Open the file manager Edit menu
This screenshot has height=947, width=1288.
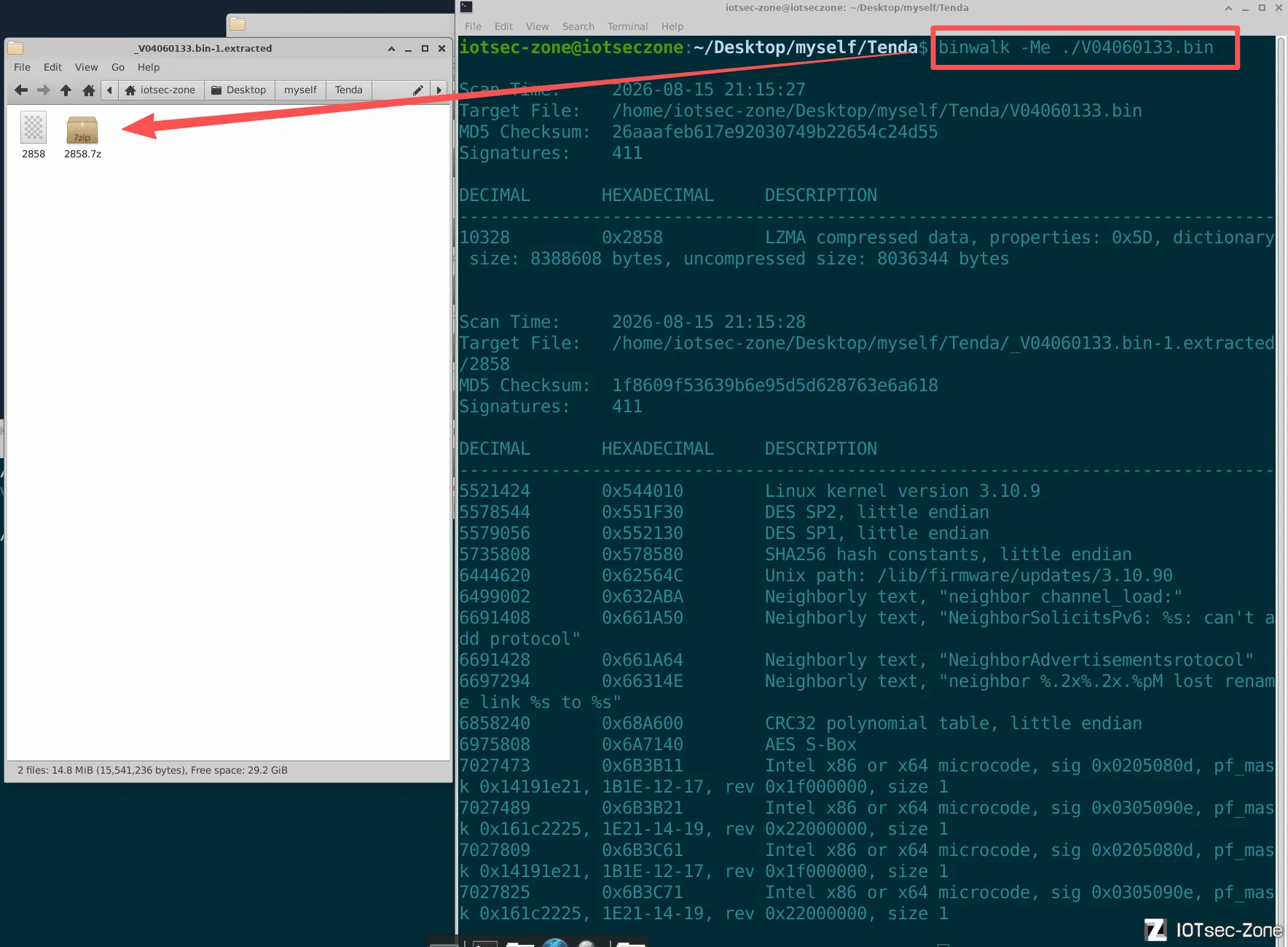click(52, 67)
